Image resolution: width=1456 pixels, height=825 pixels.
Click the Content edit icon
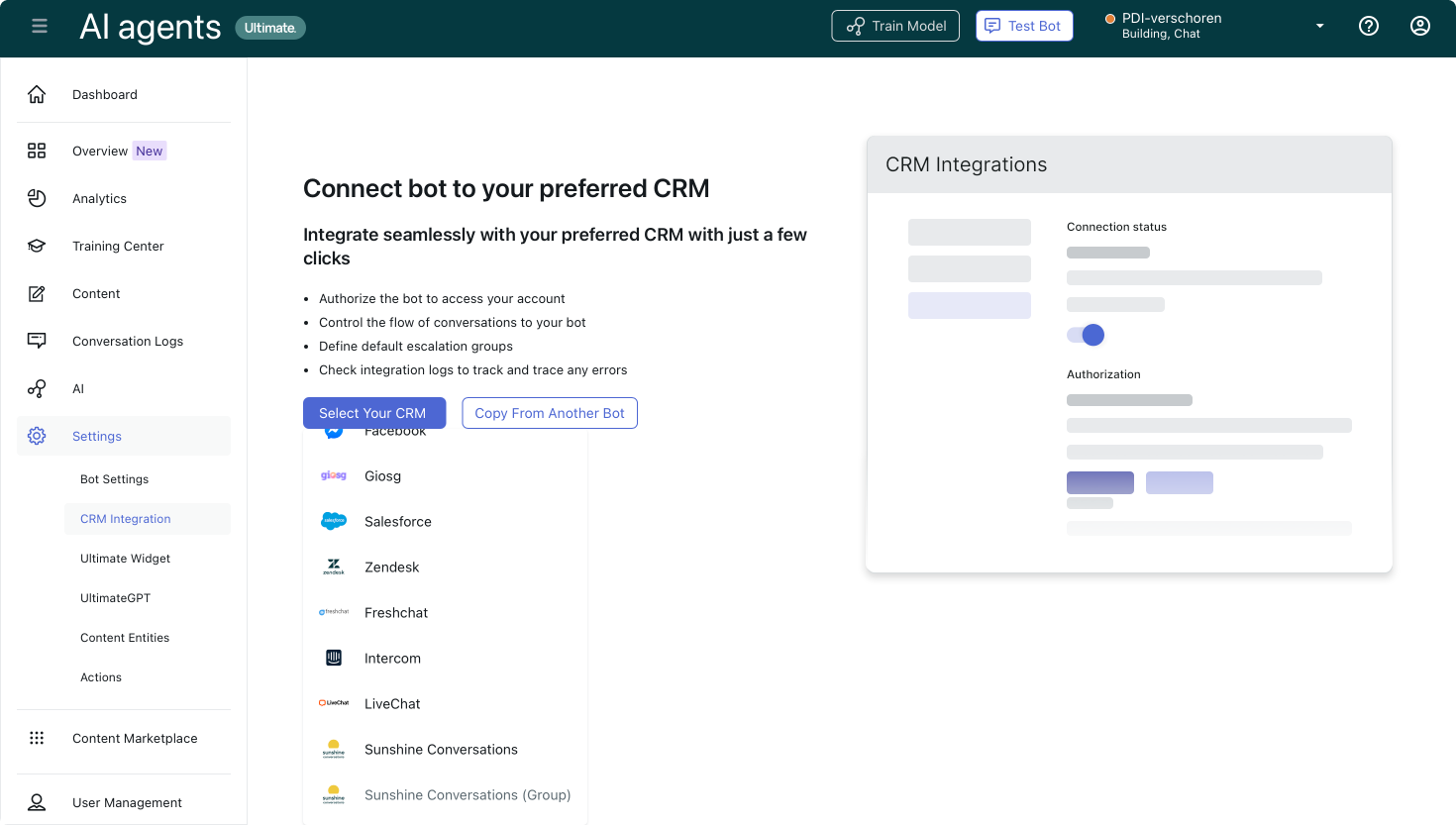(37, 293)
